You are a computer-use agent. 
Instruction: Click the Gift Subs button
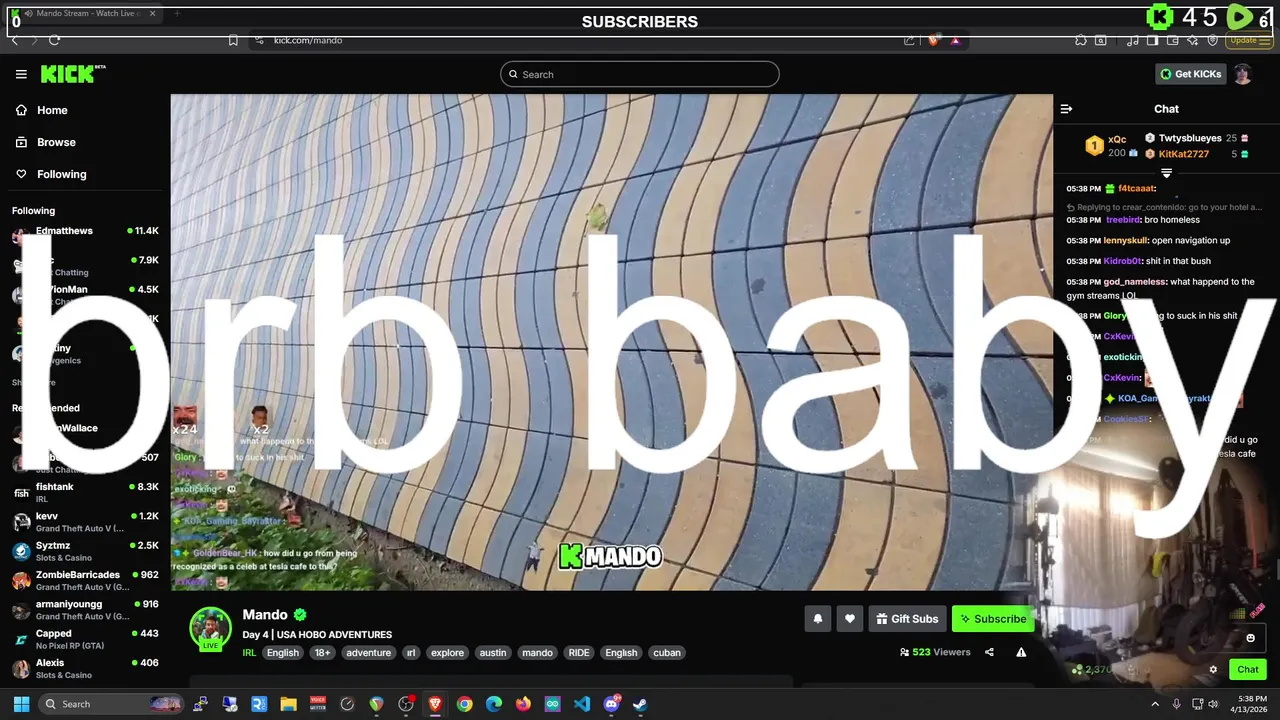907,619
